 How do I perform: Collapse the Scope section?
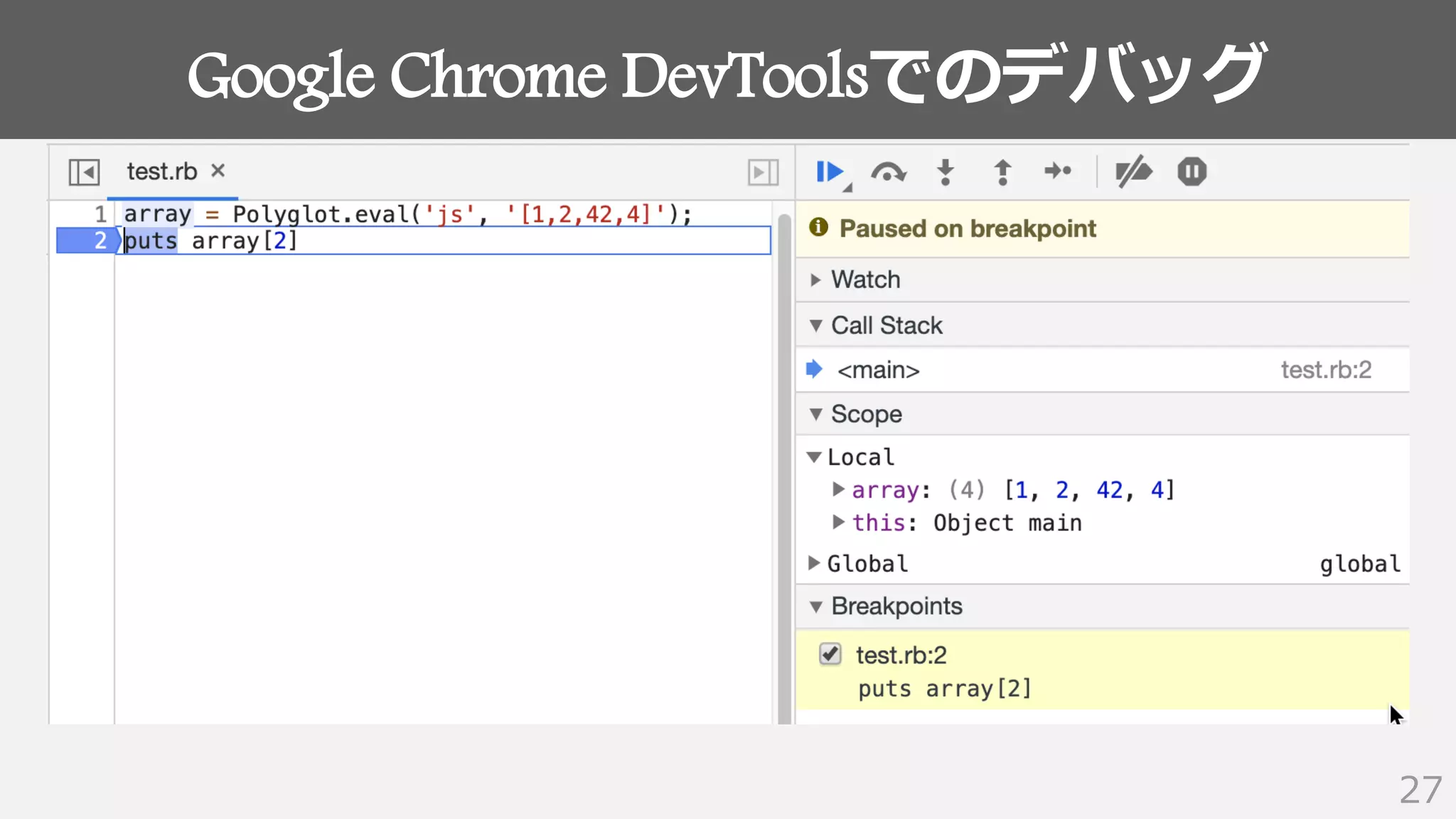click(x=816, y=414)
